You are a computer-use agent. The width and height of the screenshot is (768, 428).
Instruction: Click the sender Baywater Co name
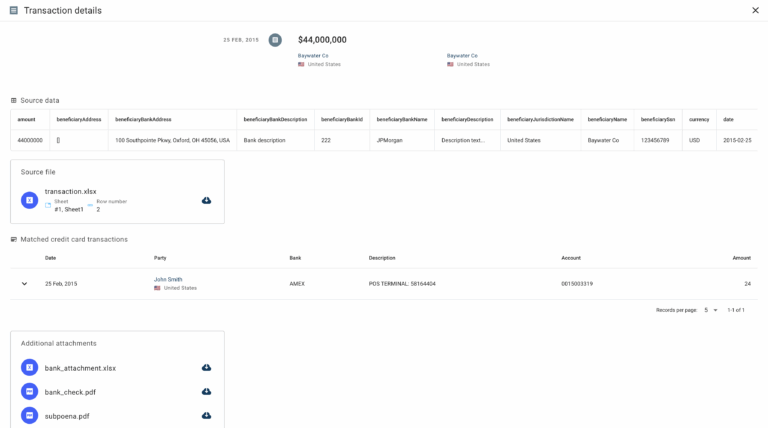[x=313, y=56]
